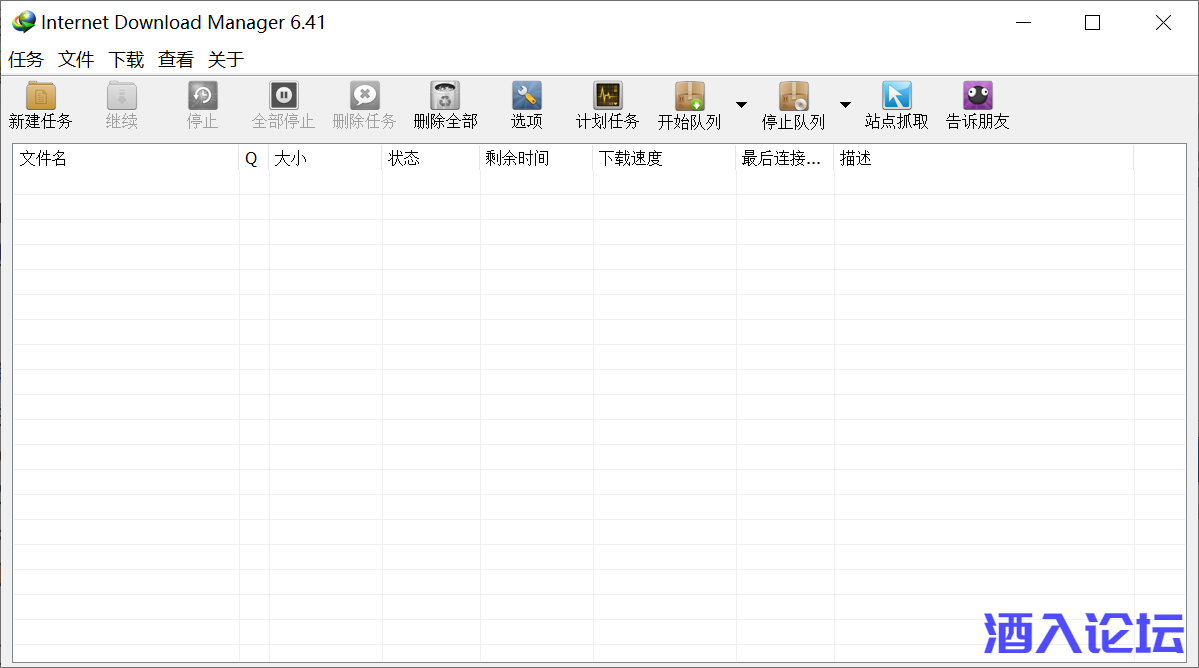The width and height of the screenshot is (1199, 668).
Task: Open the 下载 (Downloads) menu
Action: click(126, 60)
